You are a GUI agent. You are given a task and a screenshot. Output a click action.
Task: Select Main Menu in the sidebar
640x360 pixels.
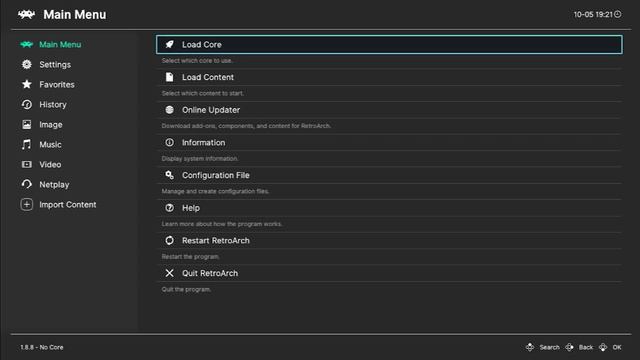tap(60, 44)
